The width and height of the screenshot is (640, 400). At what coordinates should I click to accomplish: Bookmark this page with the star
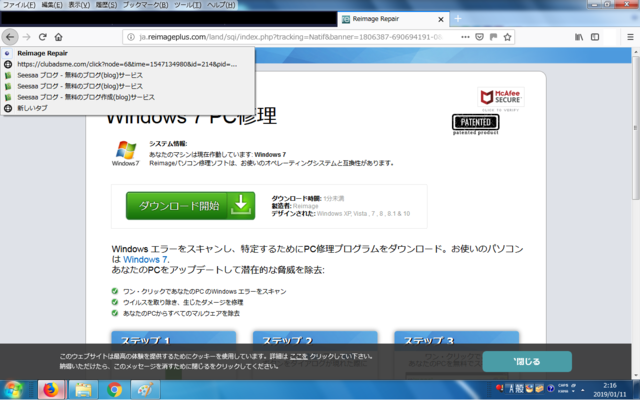pyautogui.click(x=507, y=37)
